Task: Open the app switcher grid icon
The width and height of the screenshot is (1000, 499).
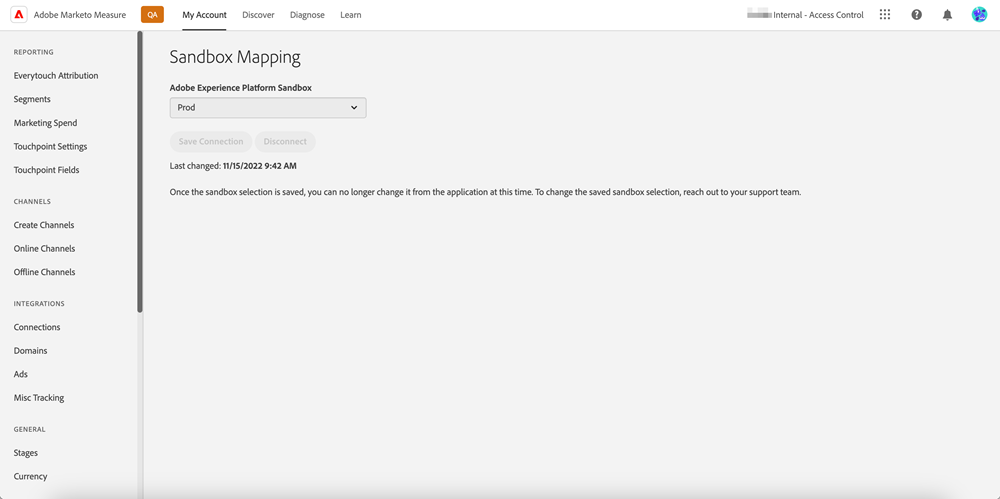Action: (885, 15)
